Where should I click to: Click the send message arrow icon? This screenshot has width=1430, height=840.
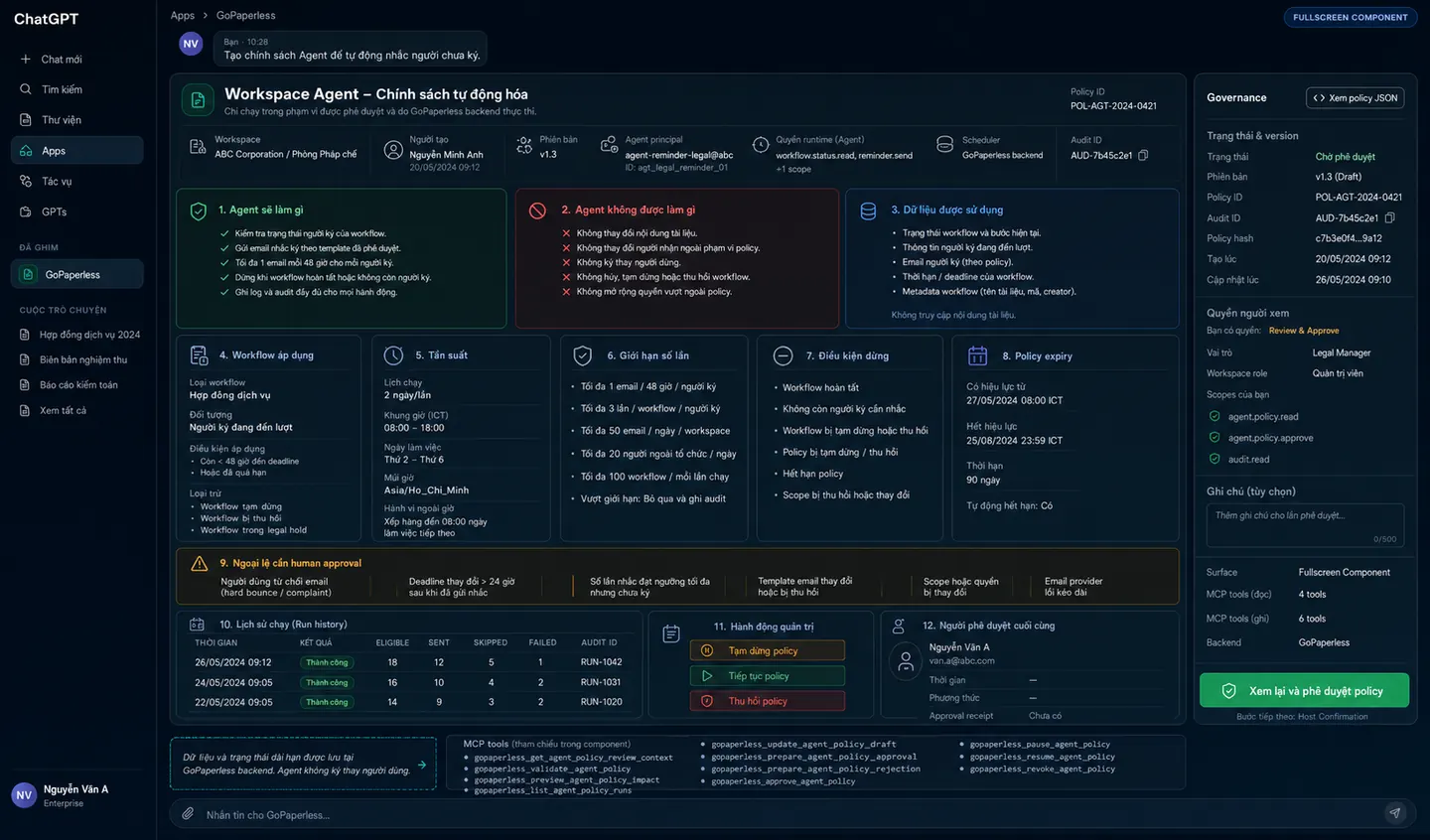(x=1395, y=813)
